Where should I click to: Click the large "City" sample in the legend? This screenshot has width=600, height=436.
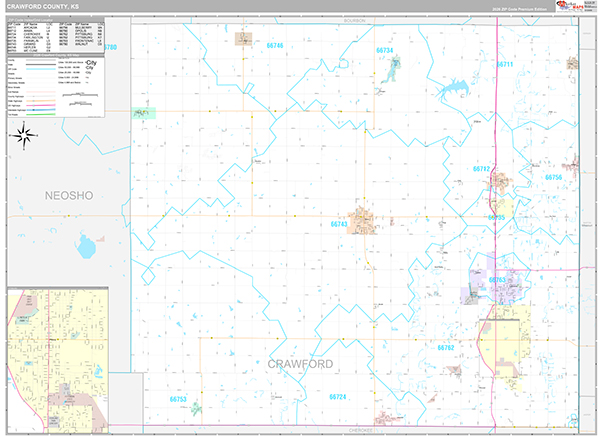tap(91, 62)
